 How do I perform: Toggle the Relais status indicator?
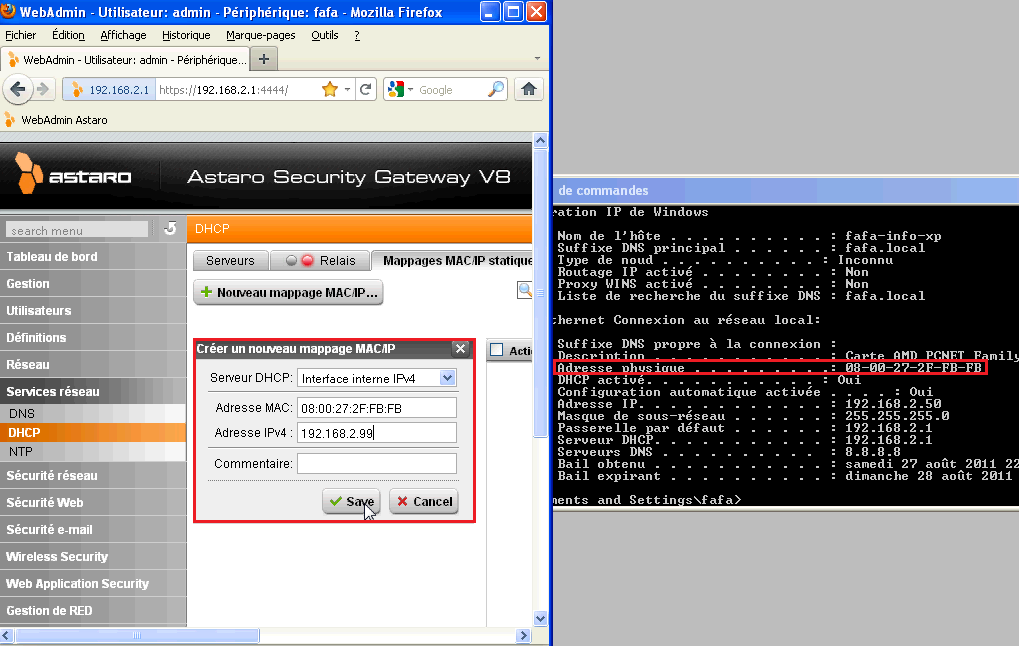pyautogui.click(x=300, y=261)
